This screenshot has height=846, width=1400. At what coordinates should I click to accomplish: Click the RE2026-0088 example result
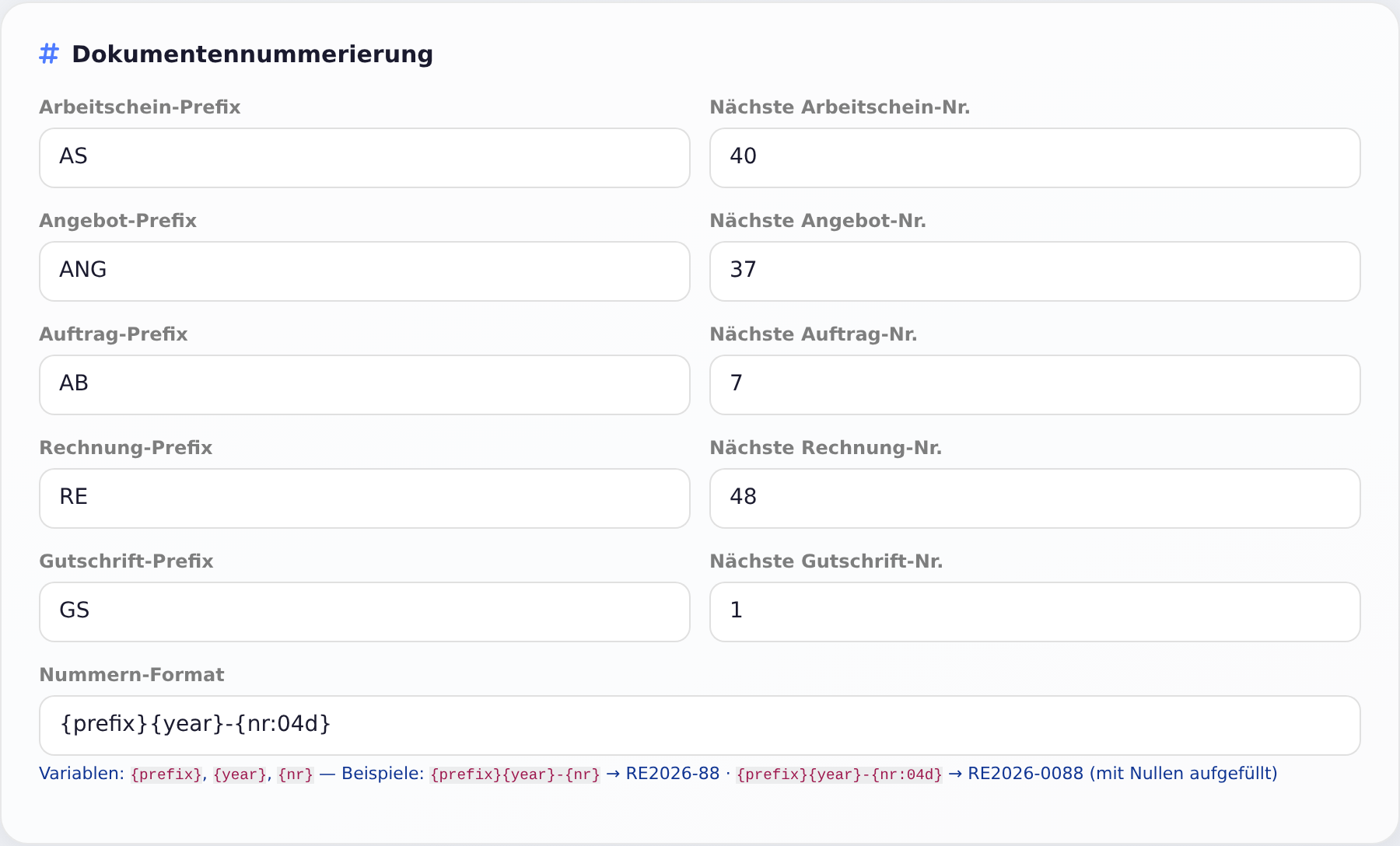tap(1025, 774)
